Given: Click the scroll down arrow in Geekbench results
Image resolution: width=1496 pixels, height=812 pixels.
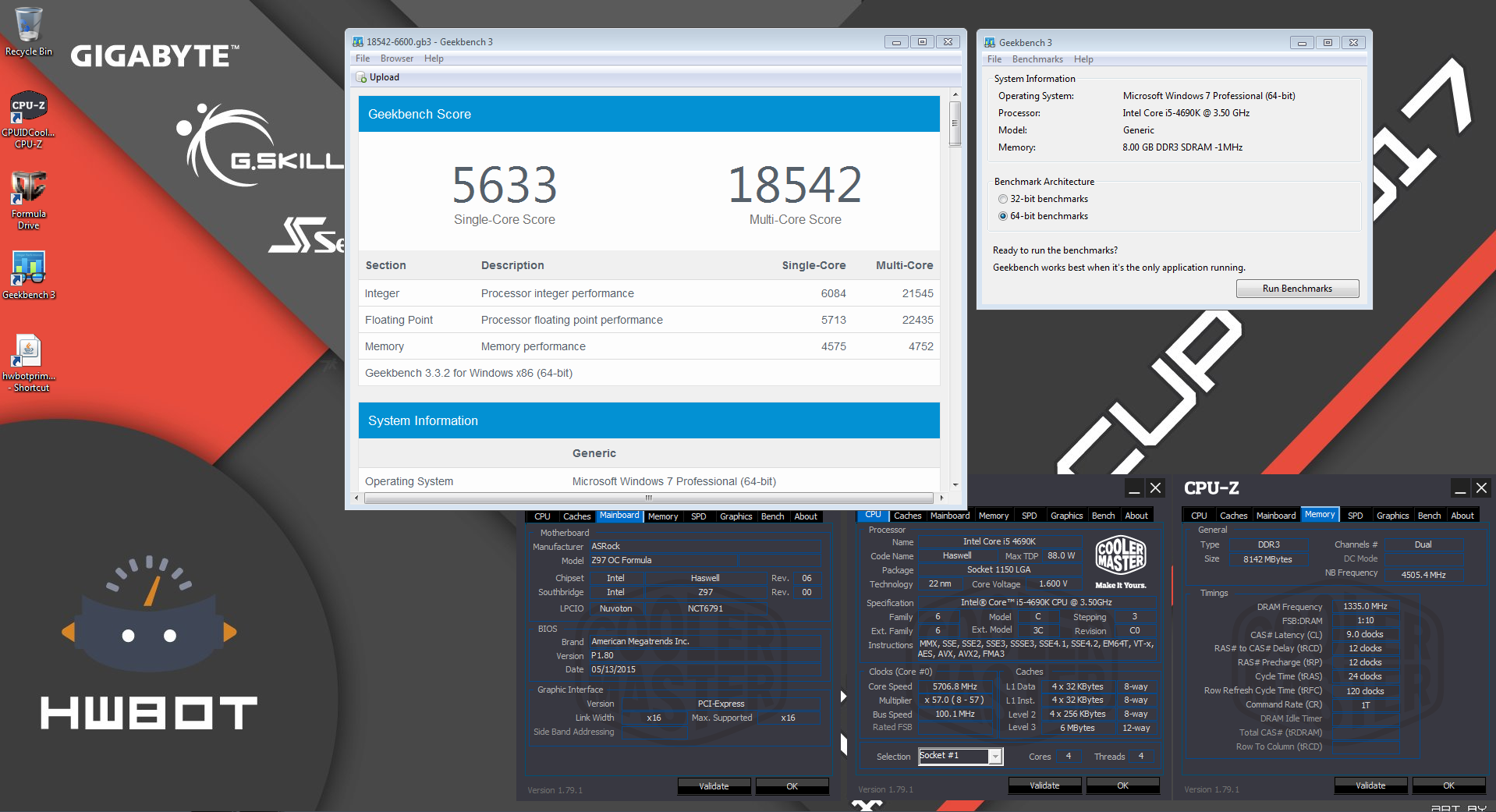Looking at the screenshot, I should tap(955, 485).
